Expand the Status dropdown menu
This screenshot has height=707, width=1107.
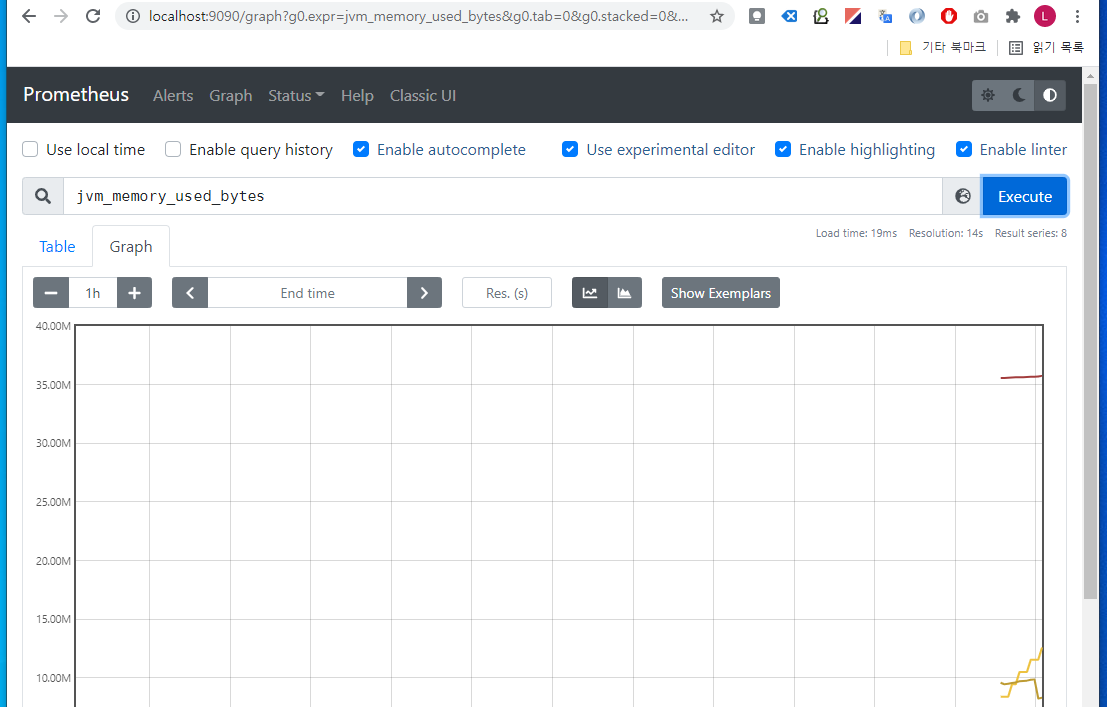296,95
